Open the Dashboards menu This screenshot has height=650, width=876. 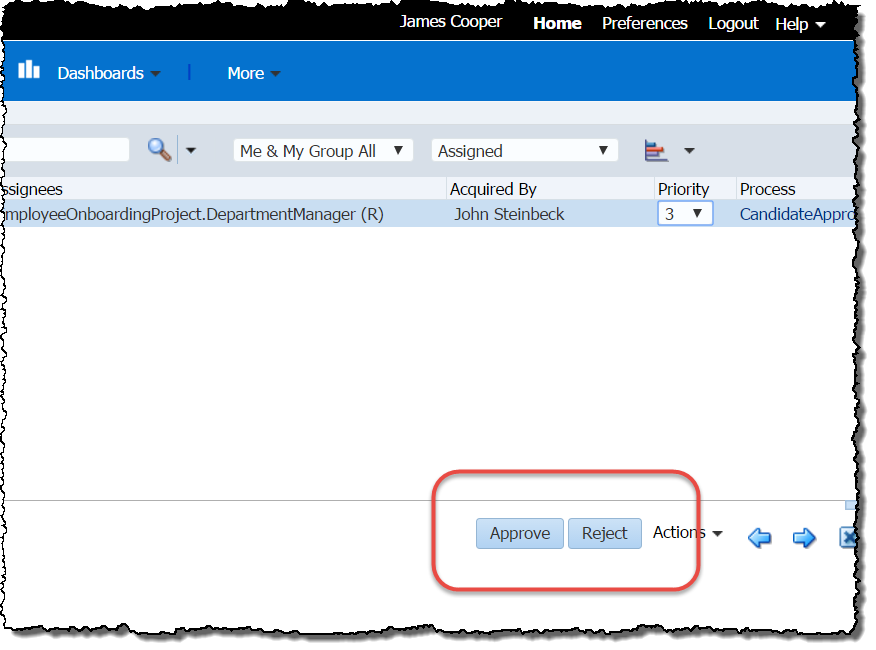click(x=108, y=73)
